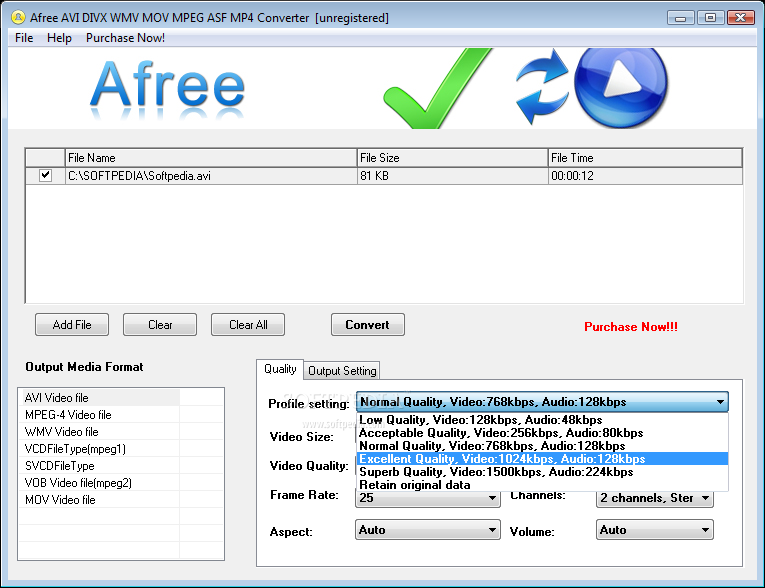Click the Convert button
The image size is (765, 588).
coord(368,324)
